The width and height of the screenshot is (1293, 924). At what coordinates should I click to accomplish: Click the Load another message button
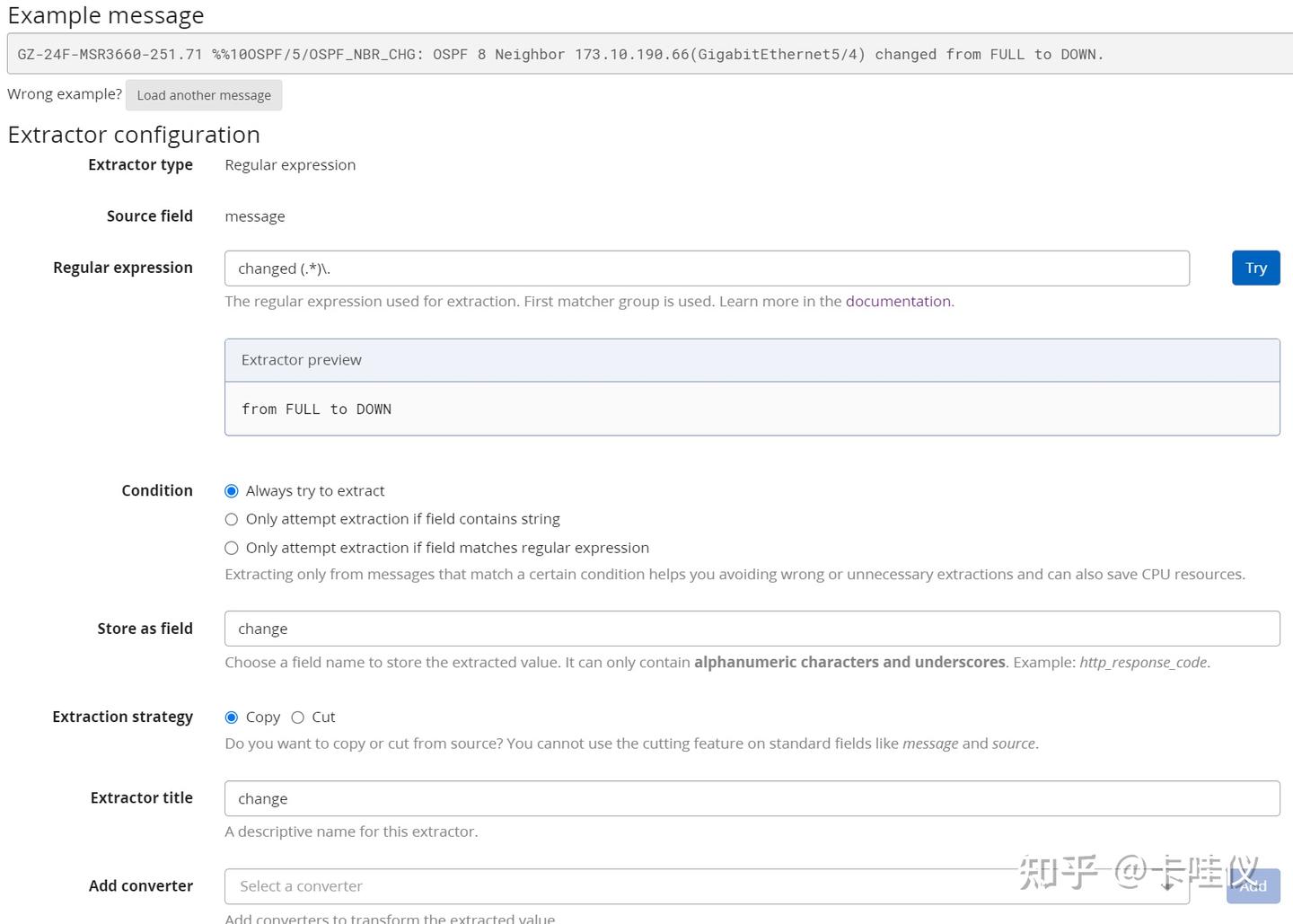(204, 95)
